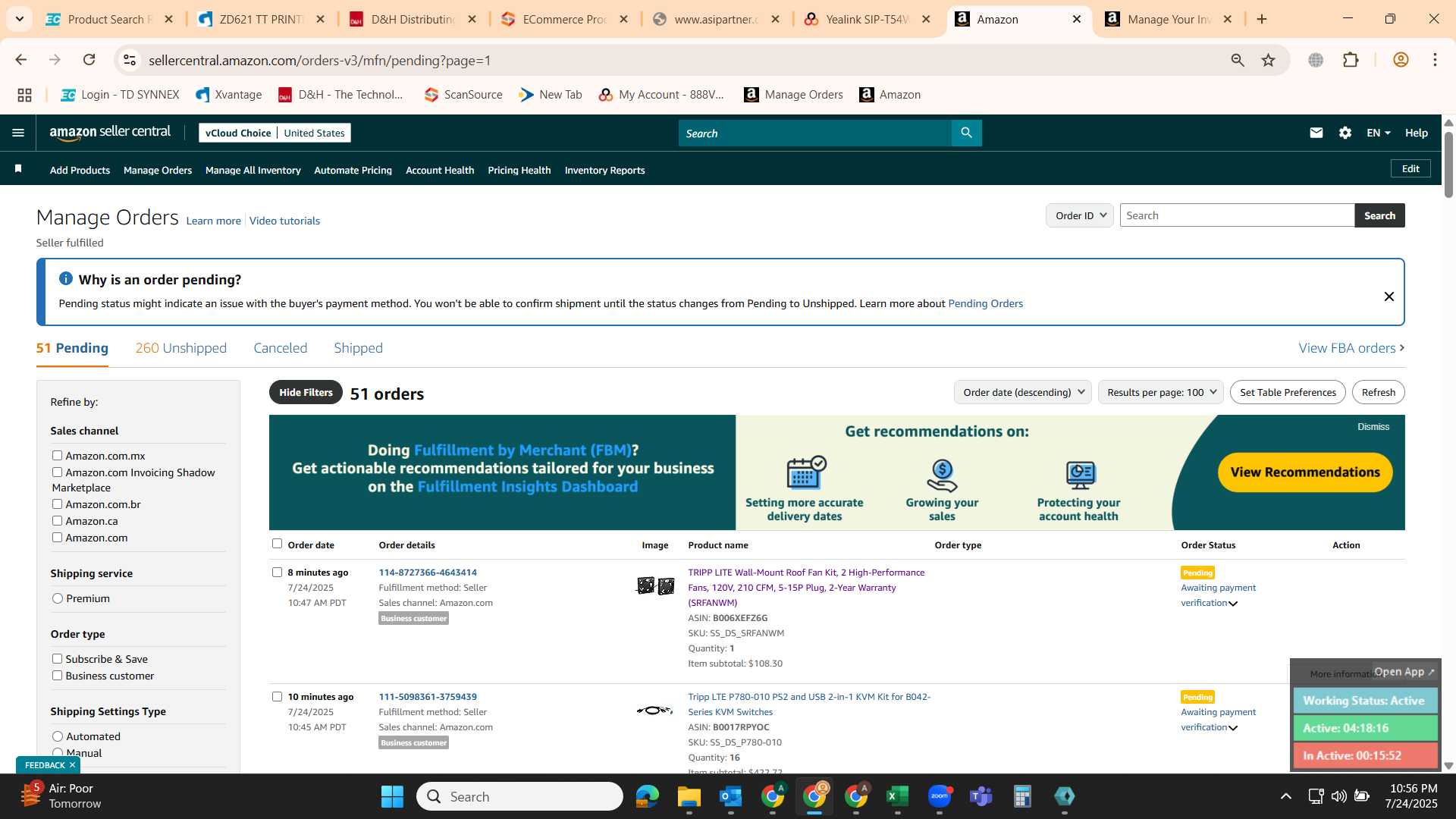Click the Refresh orders button

coord(1378,392)
